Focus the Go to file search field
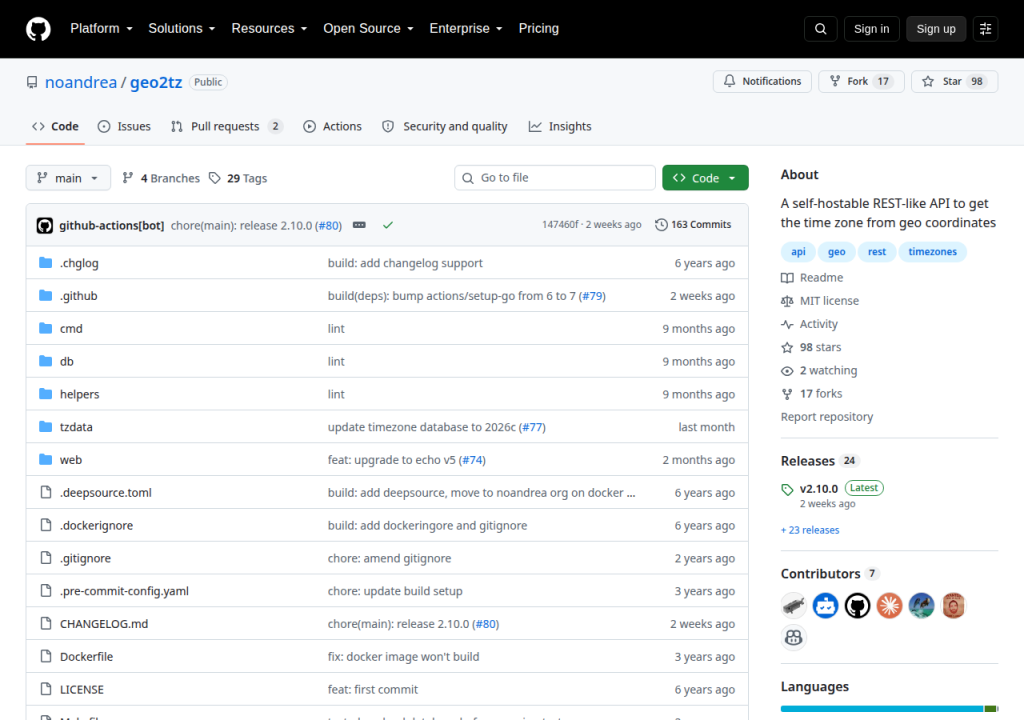The height and width of the screenshot is (720, 1024). click(555, 178)
